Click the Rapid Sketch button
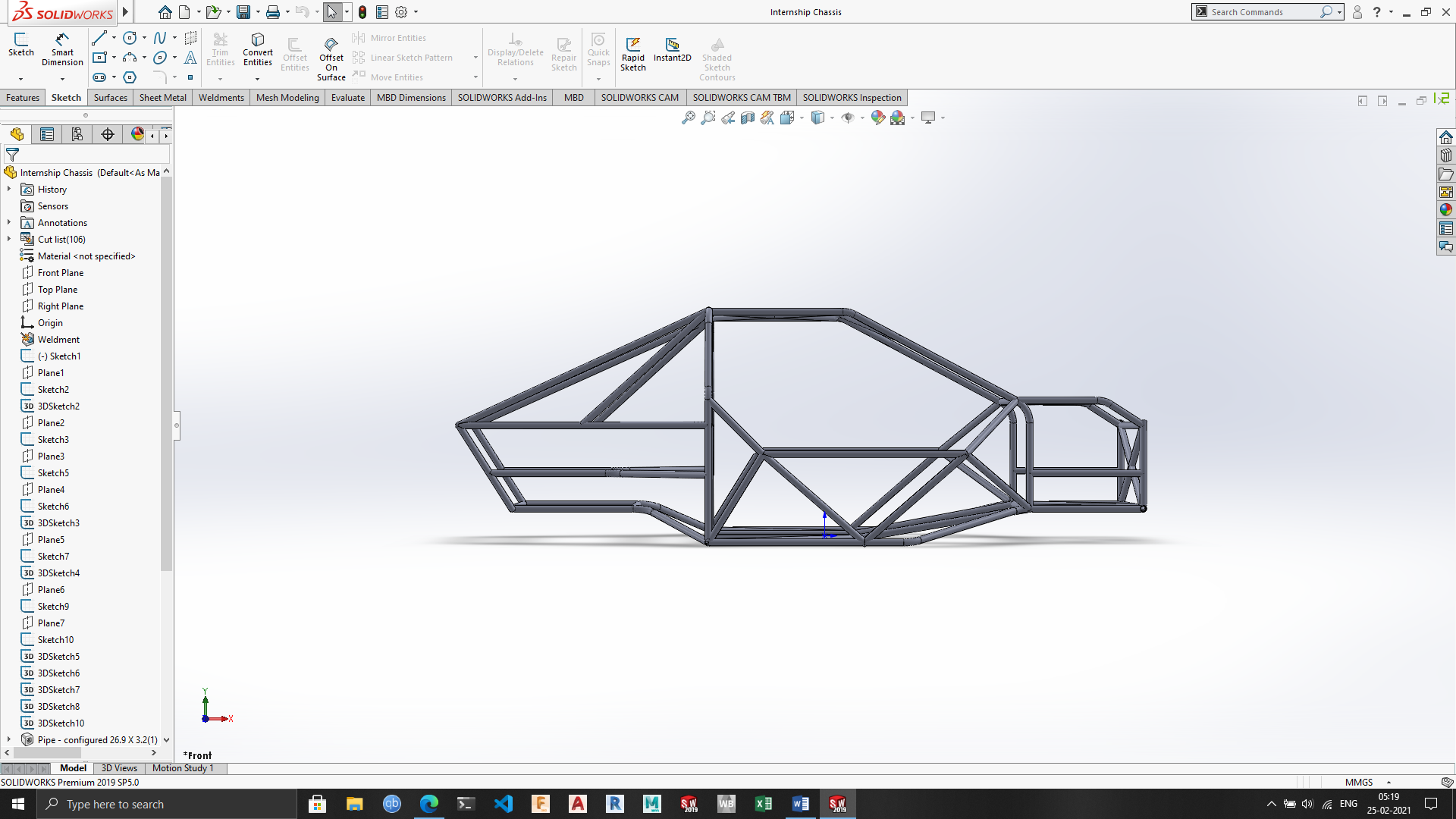Image resolution: width=1456 pixels, height=819 pixels. (632, 53)
